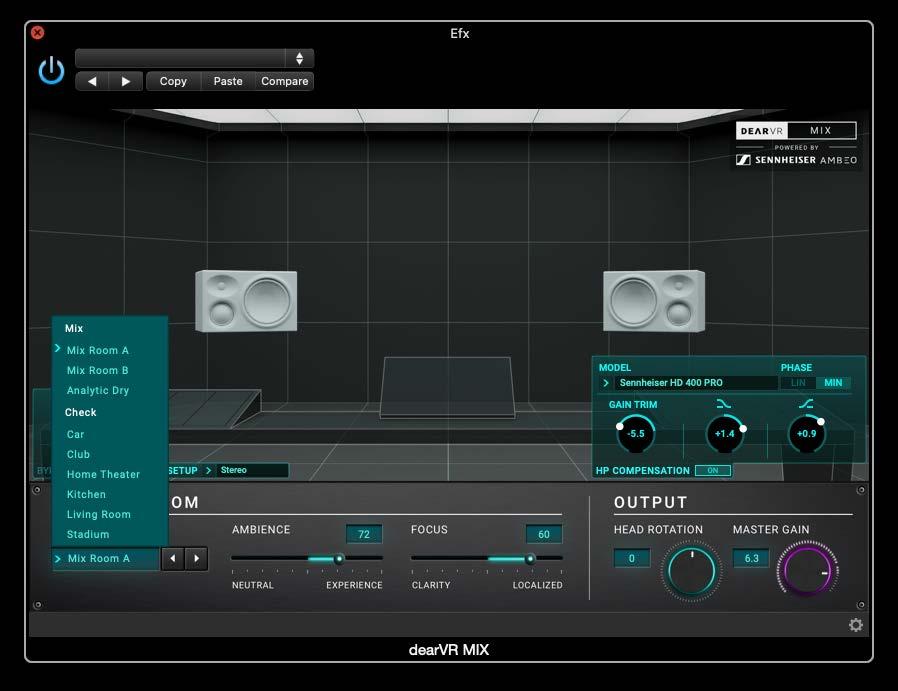Click the 'Mix' category header
This screenshot has height=691, width=898.
74,328
